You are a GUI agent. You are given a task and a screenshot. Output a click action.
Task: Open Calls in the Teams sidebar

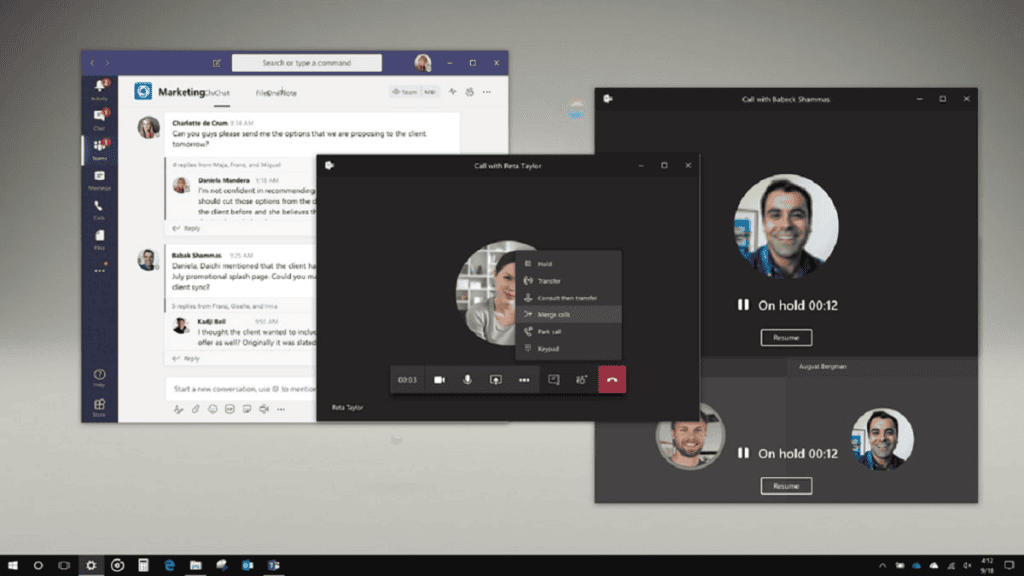click(x=99, y=209)
